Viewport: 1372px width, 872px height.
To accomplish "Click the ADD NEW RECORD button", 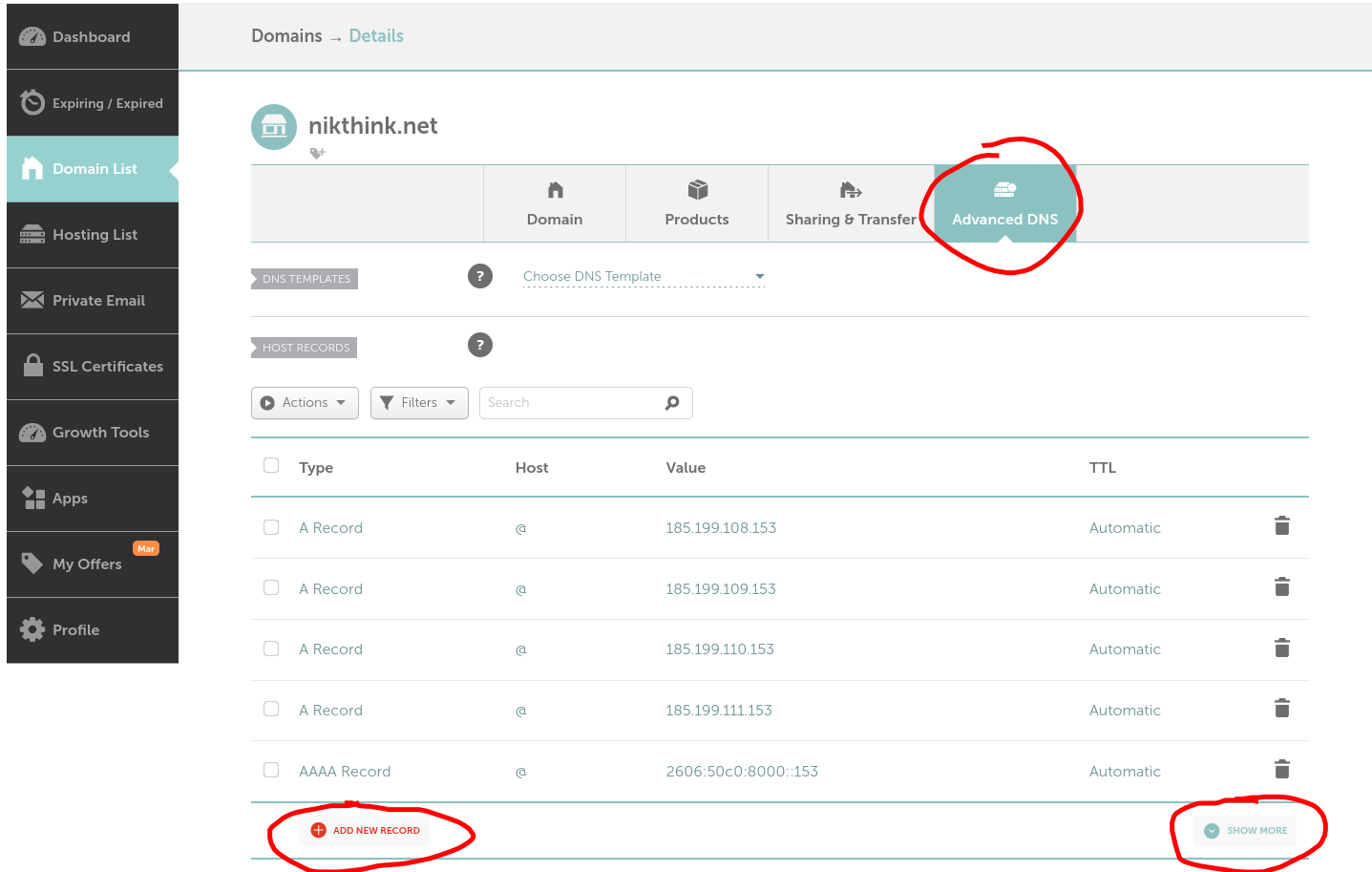I will tap(366, 830).
